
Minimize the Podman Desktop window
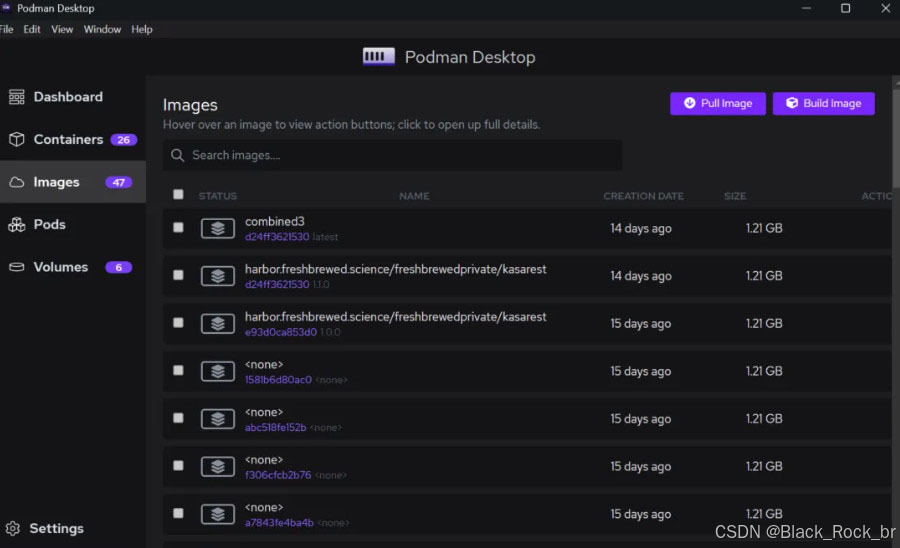(806, 8)
